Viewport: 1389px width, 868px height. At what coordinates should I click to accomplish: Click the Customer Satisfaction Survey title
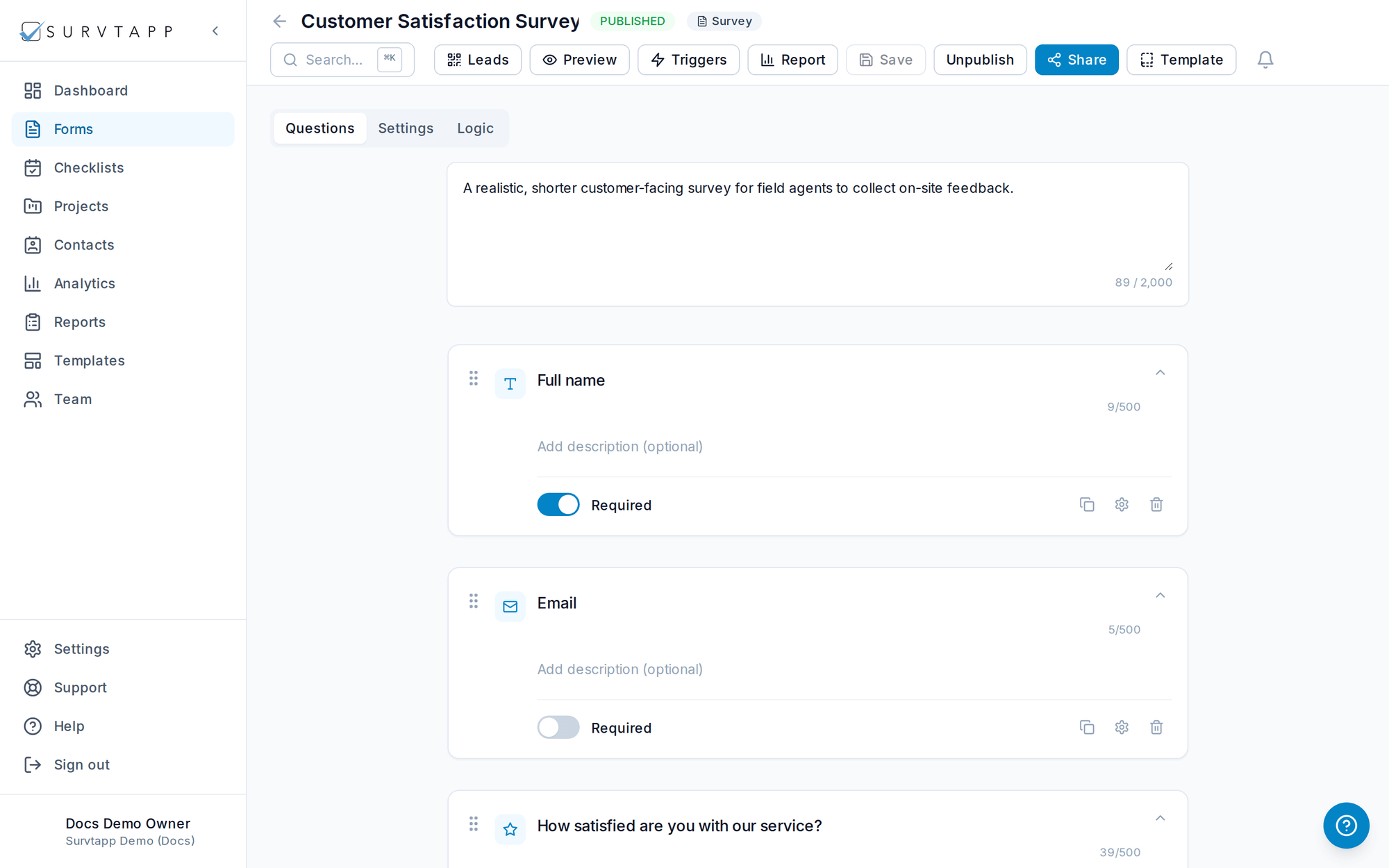click(x=440, y=22)
